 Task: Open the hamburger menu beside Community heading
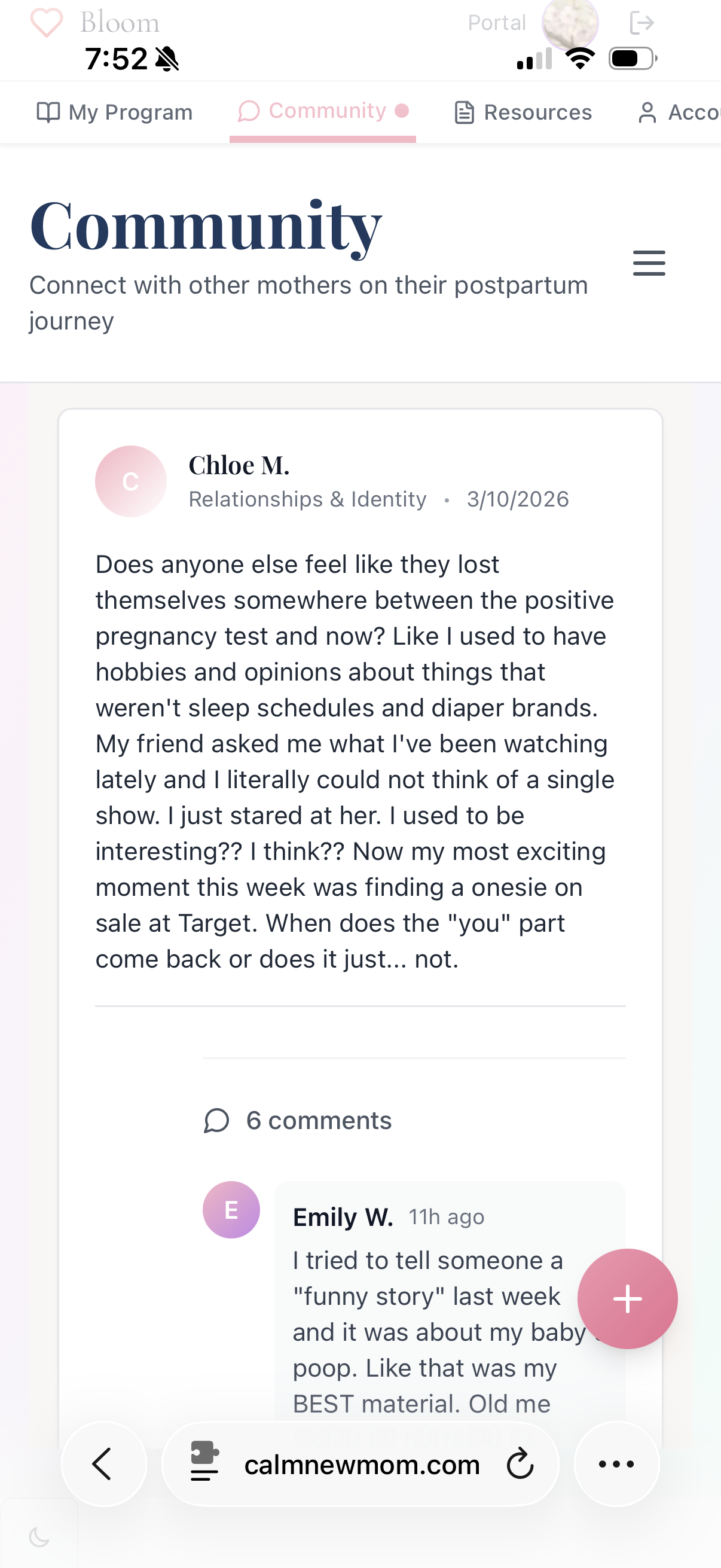click(x=649, y=263)
